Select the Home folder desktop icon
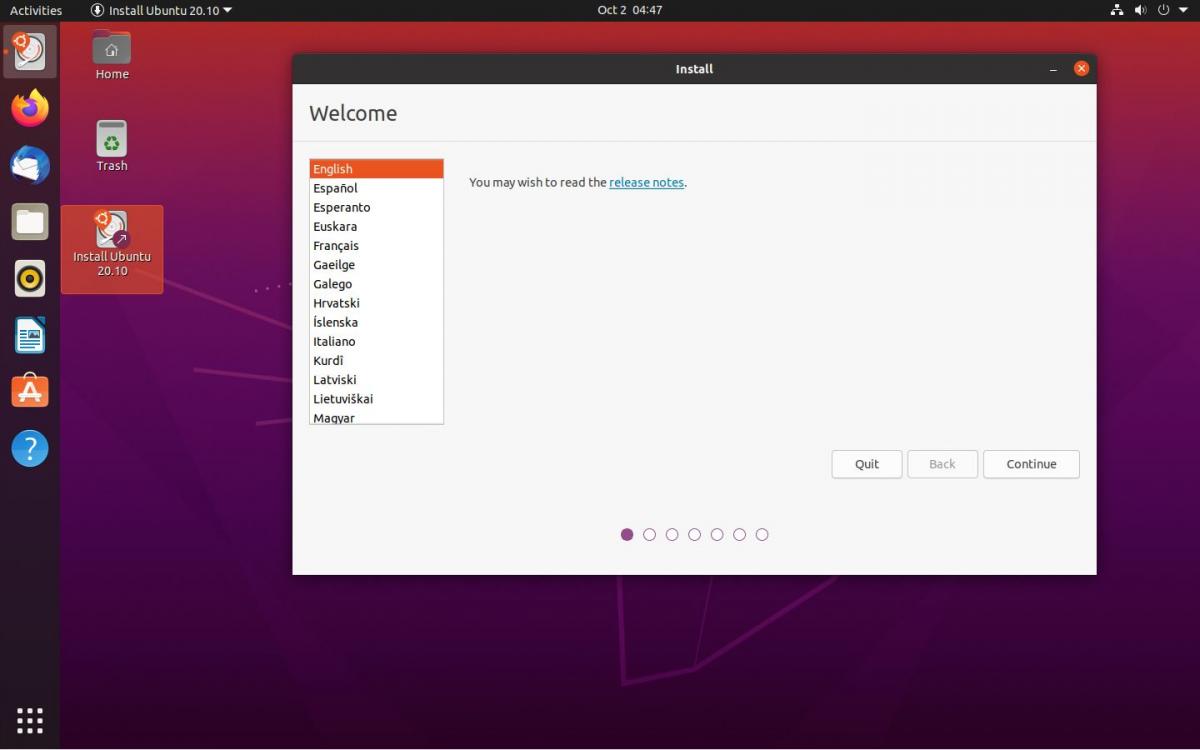This screenshot has width=1200, height=750. coord(112,54)
